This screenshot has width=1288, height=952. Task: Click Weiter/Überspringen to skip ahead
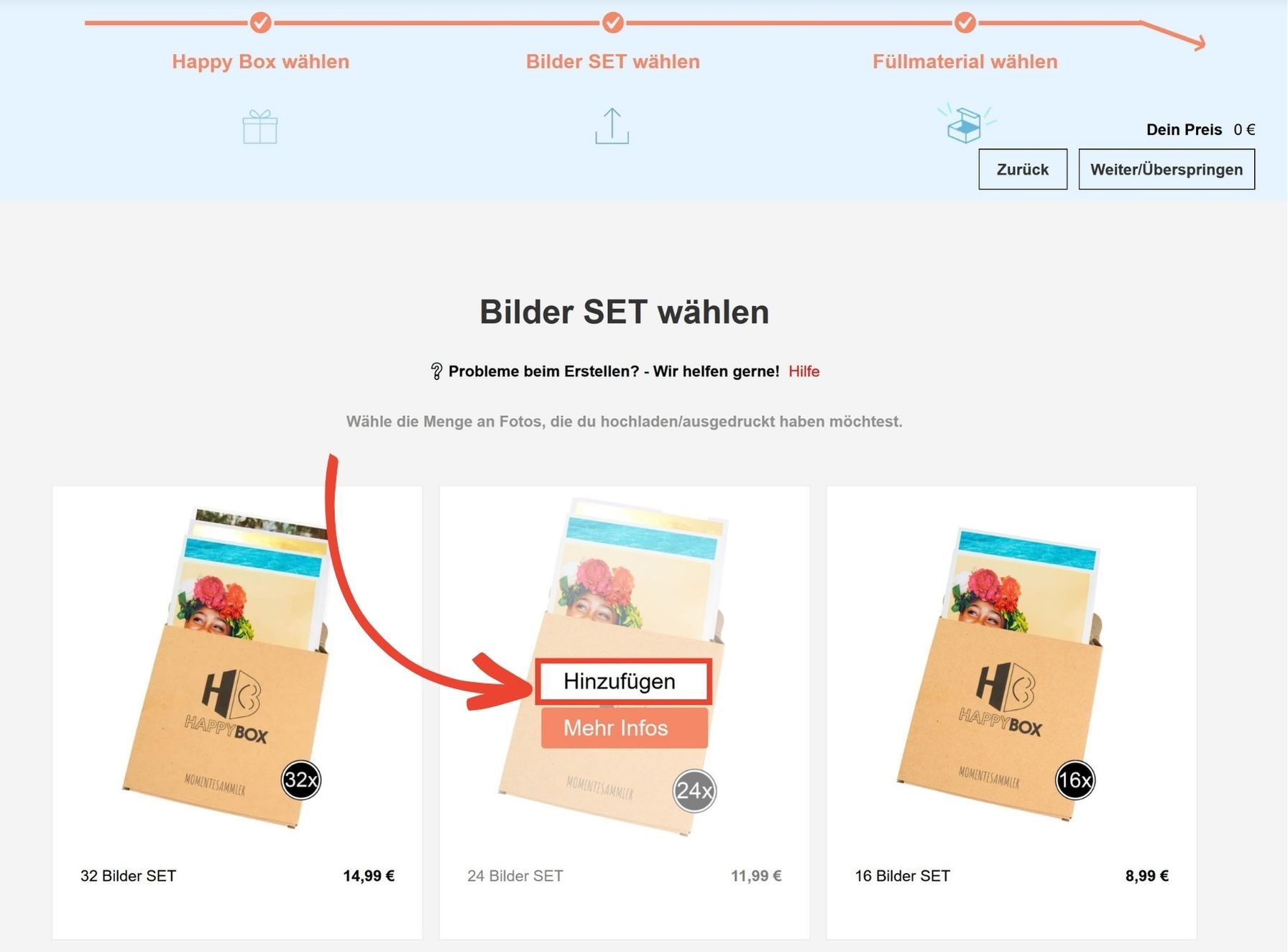pos(1167,170)
